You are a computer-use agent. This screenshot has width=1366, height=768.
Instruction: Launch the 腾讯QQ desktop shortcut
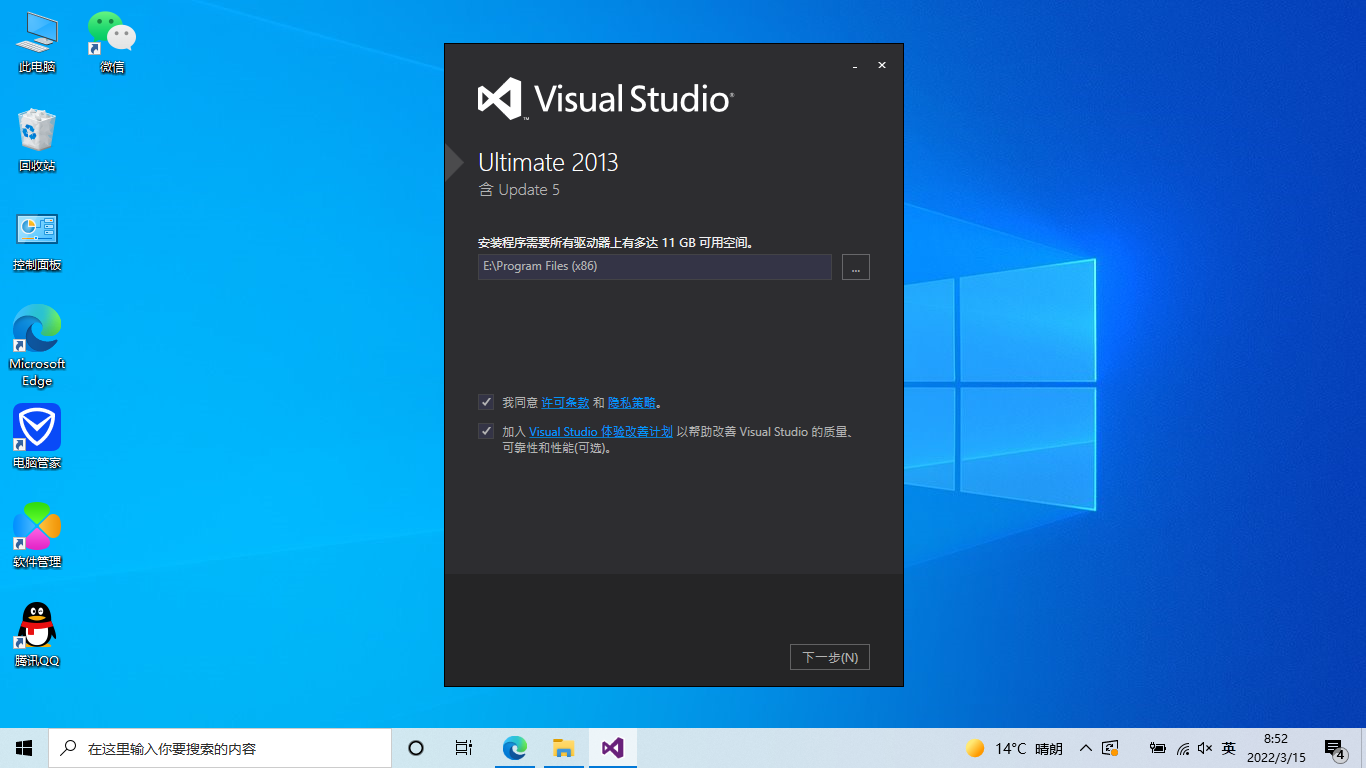point(37,635)
